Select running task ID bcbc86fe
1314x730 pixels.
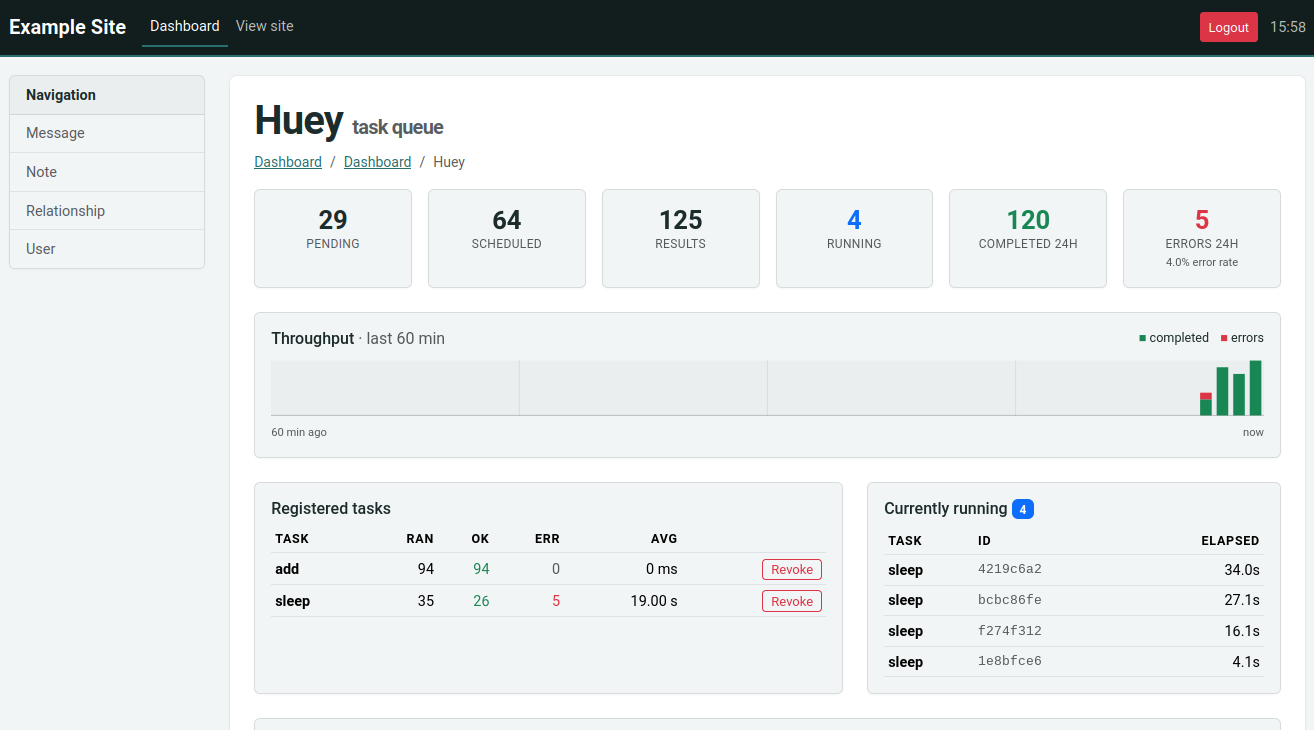(x=1010, y=600)
